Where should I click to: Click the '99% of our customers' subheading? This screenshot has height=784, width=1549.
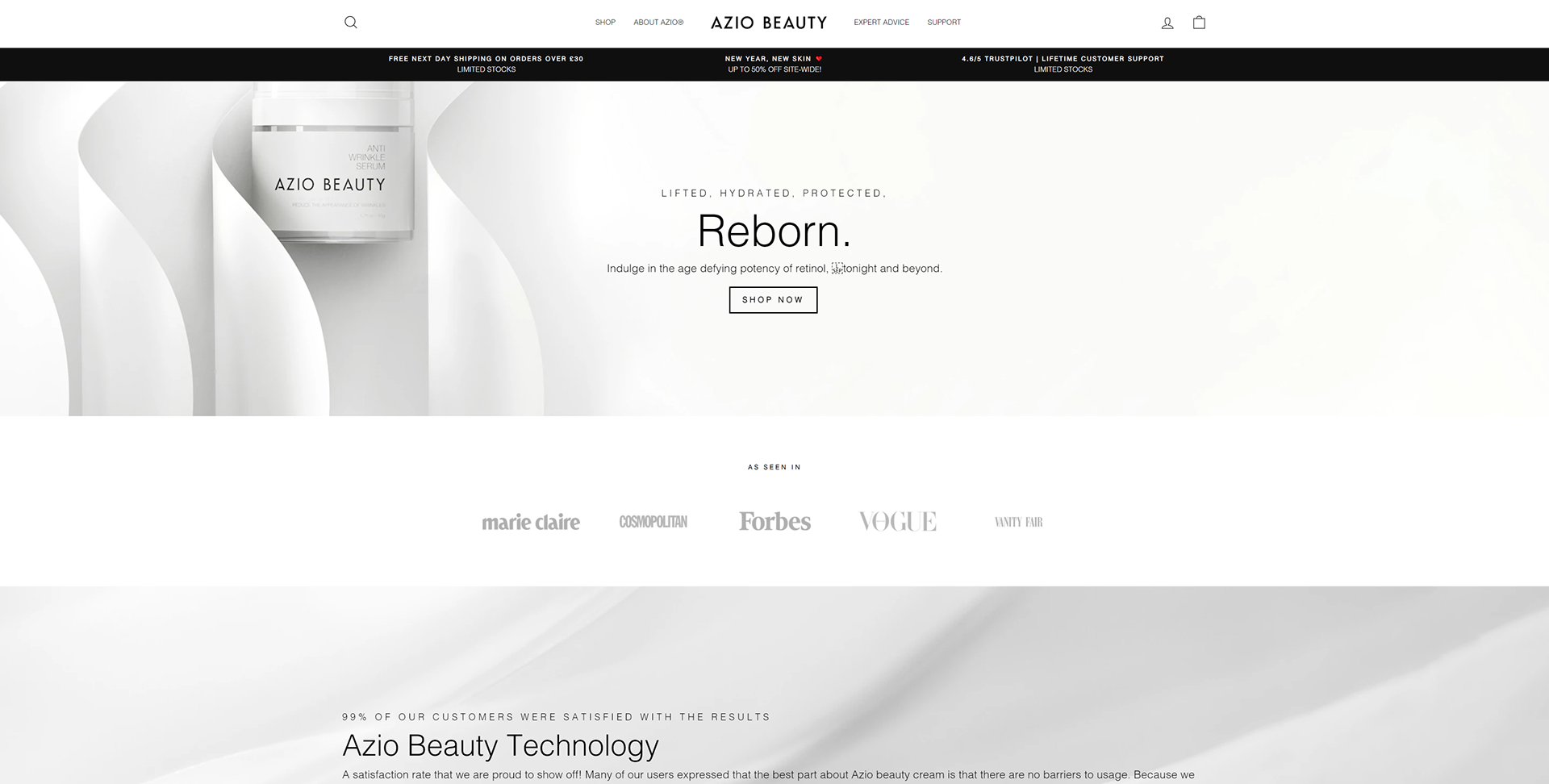tap(556, 717)
